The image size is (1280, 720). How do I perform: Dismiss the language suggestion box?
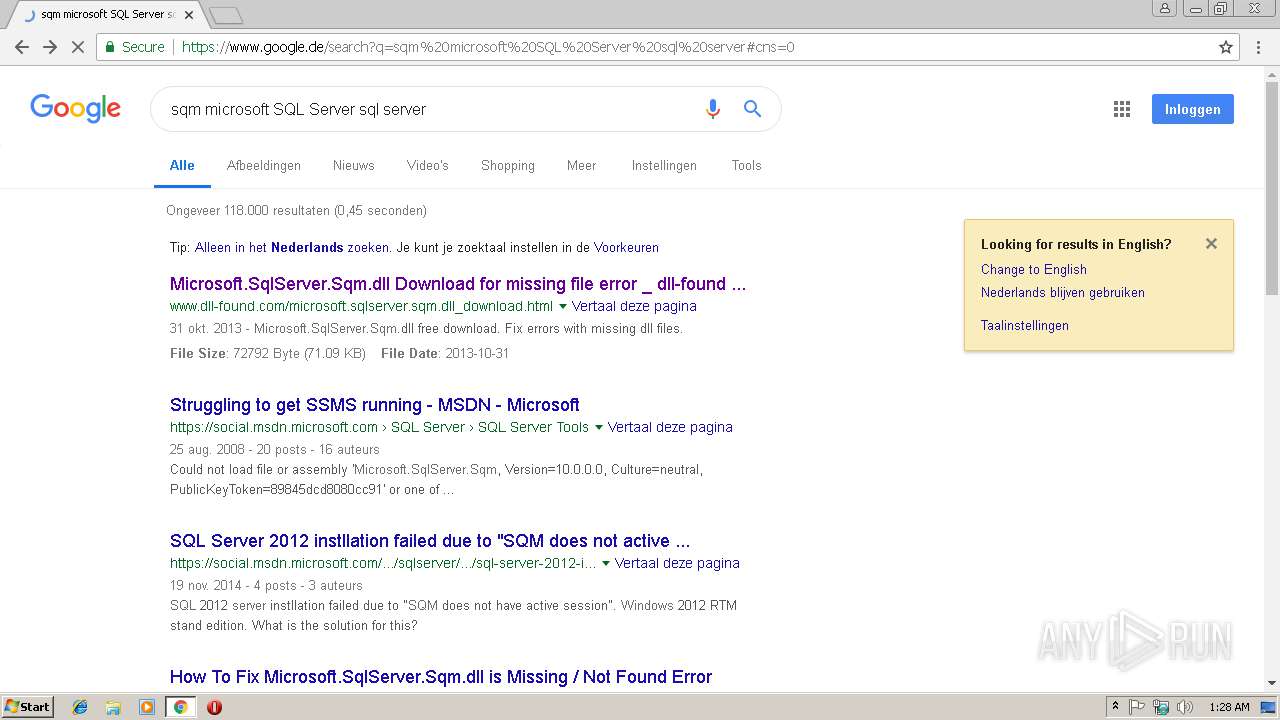[1211, 243]
